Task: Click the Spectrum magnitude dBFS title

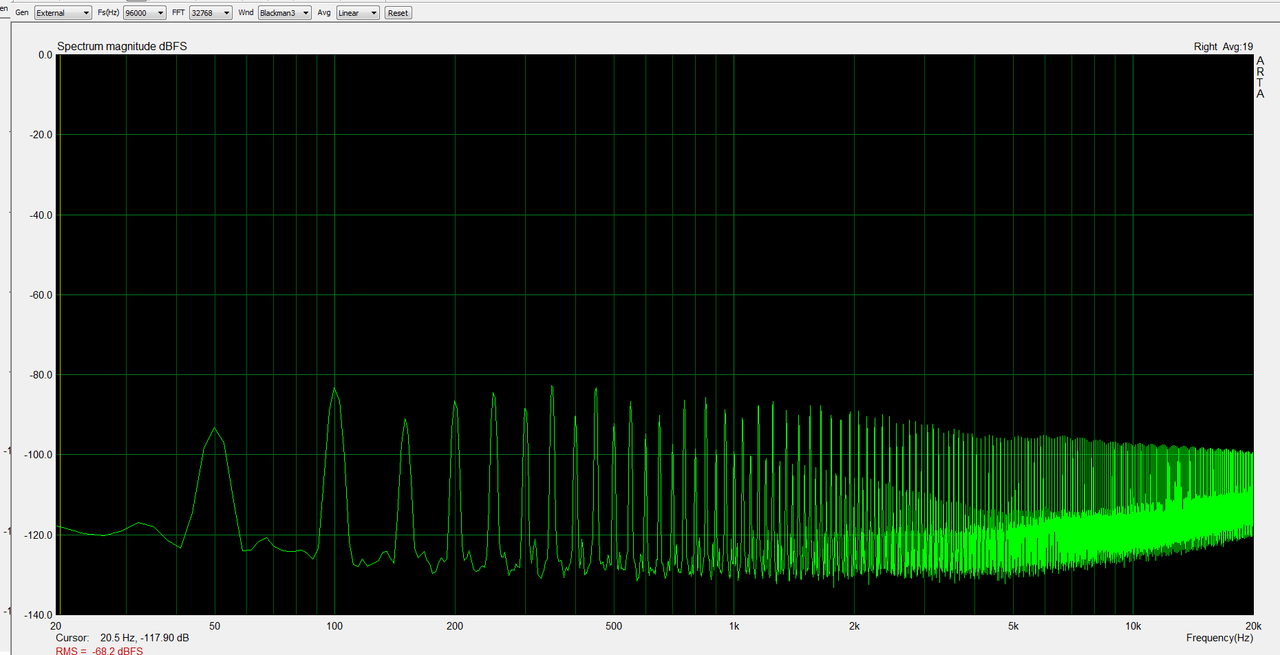Action: pyautogui.click(x=122, y=47)
